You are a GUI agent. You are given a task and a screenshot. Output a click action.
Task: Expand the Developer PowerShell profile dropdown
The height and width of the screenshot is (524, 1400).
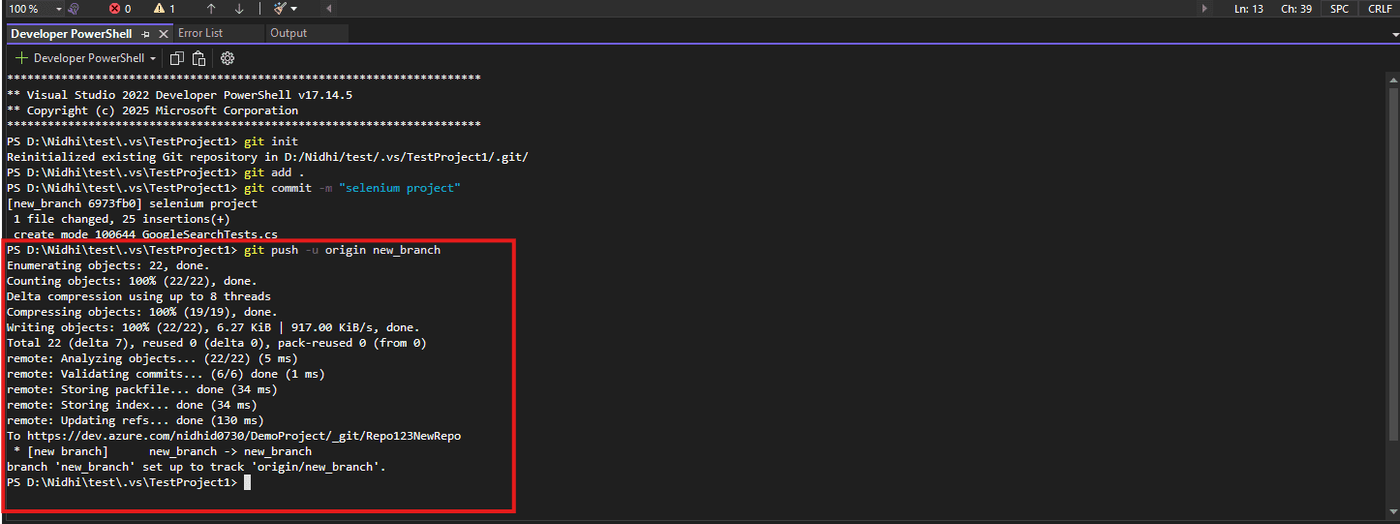point(153,58)
